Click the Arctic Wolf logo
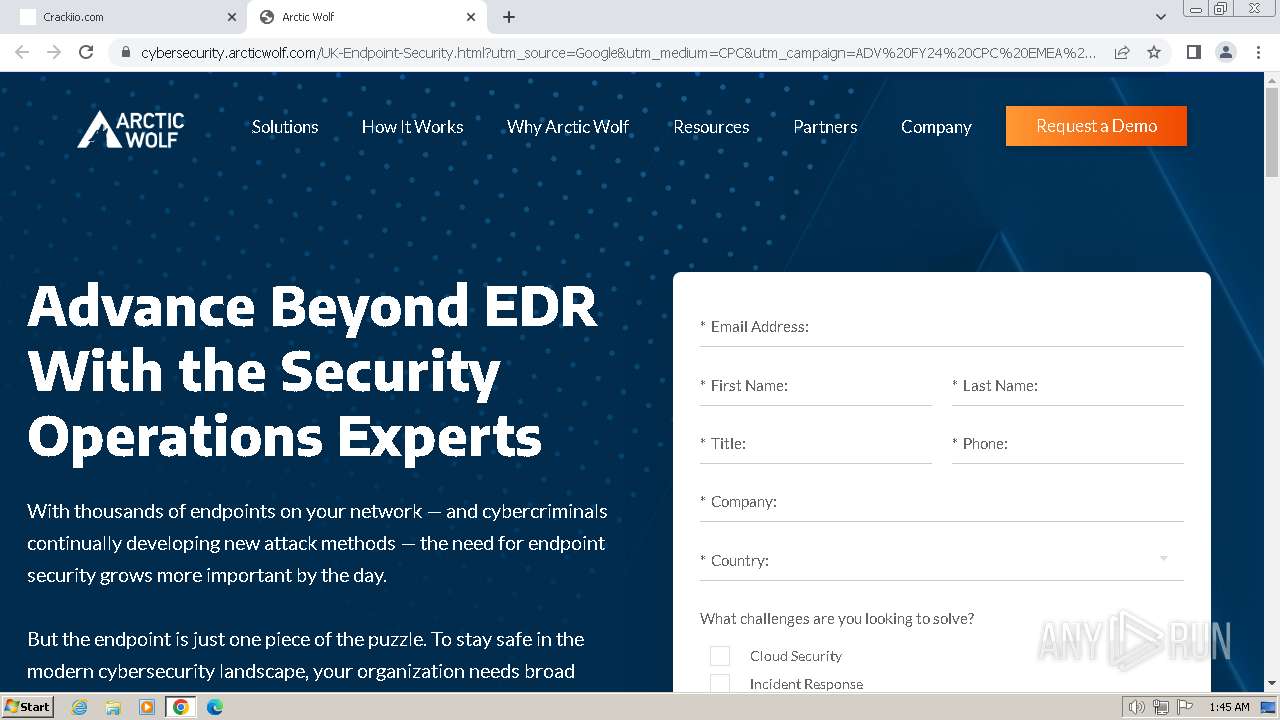The image size is (1280, 720). tap(131, 129)
